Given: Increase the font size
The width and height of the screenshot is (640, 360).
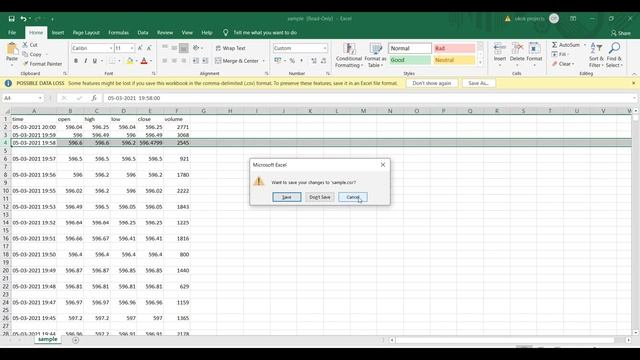Looking at the screenshot, I should (x=140, y=48).
